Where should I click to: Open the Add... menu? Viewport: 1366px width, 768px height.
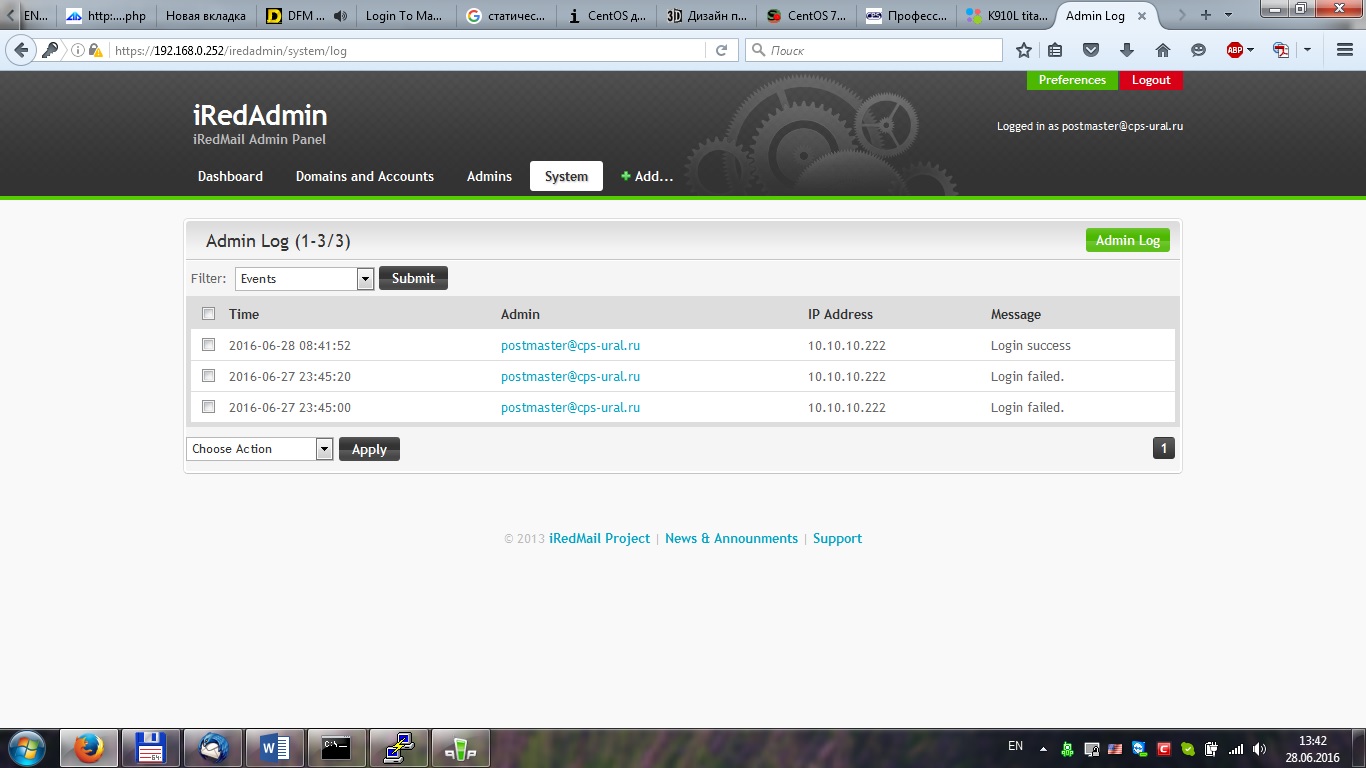pos(647,176)
